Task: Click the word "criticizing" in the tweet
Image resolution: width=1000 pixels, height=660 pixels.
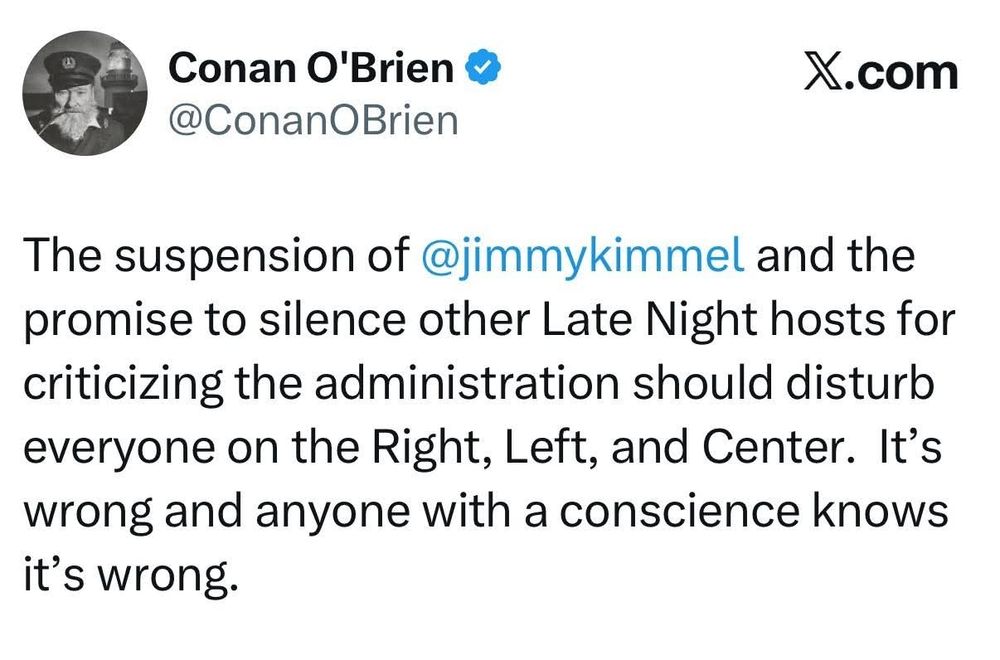Action: pos(115,384)
